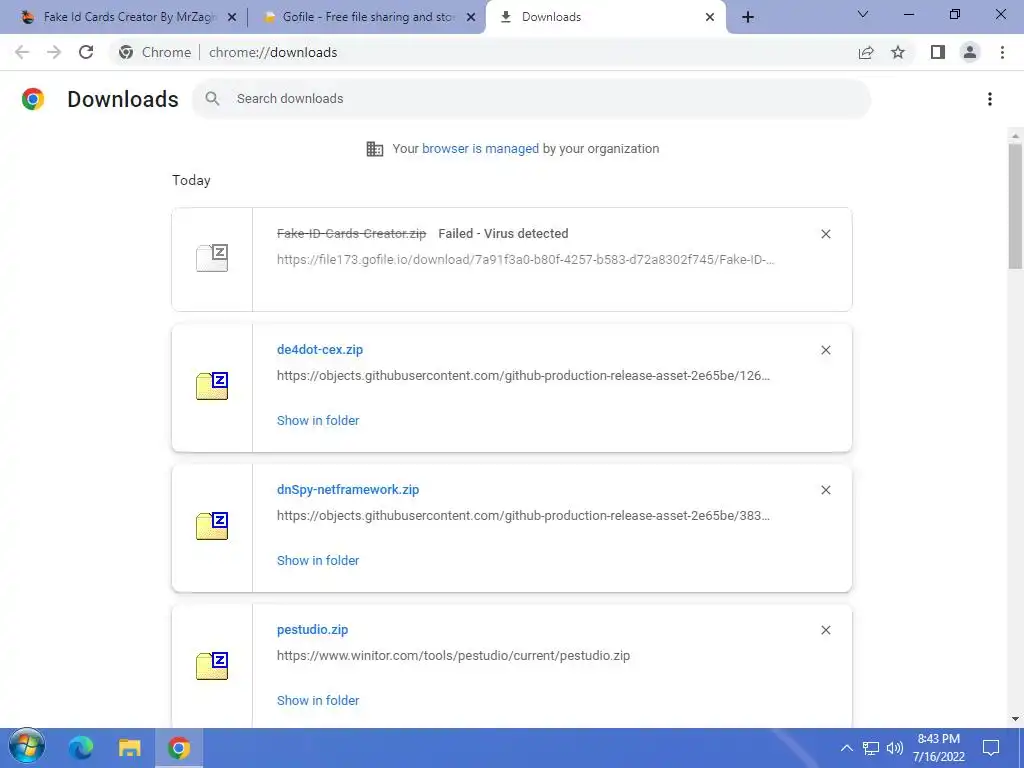The image size is (1024, 768).
Task: Open File Explorer from taskbar
Action: [129, 747]
